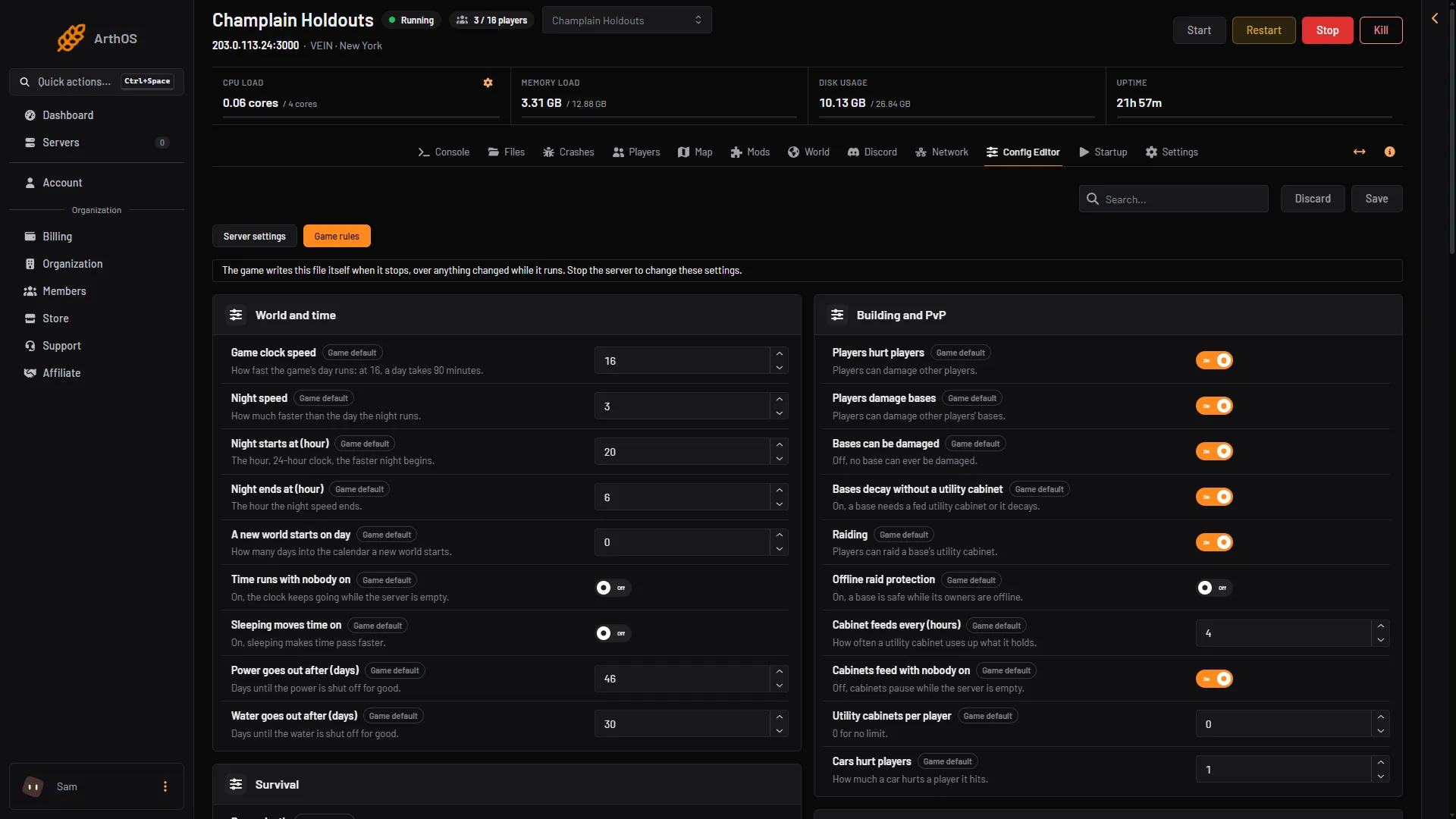Open Organization settings in sidebar
Viewport: 1456px width, 819px height.
coord(96,264)
